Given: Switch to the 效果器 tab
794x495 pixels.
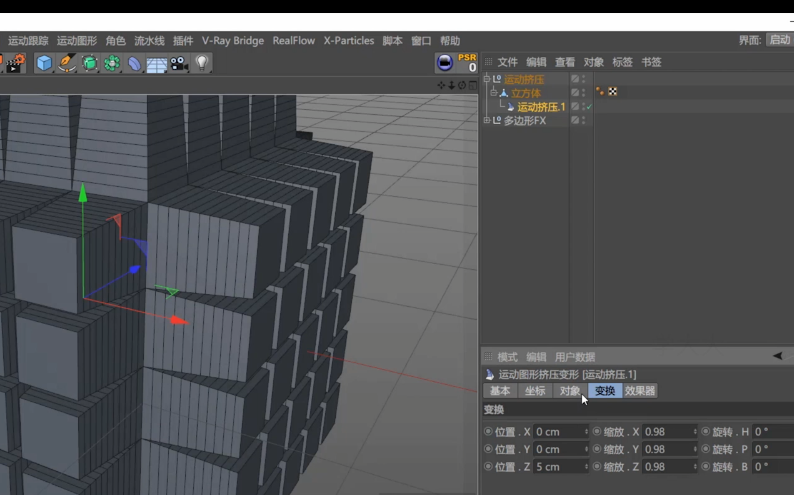Looking at the screenshot, I should [x=640, y=391].
